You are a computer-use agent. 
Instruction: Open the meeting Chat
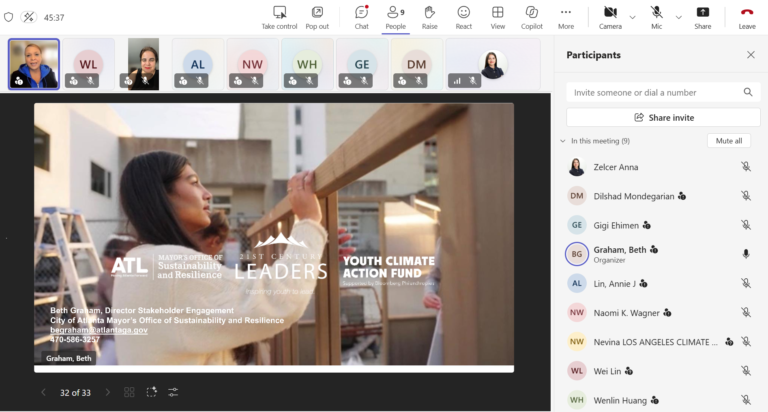coord(361,18)
